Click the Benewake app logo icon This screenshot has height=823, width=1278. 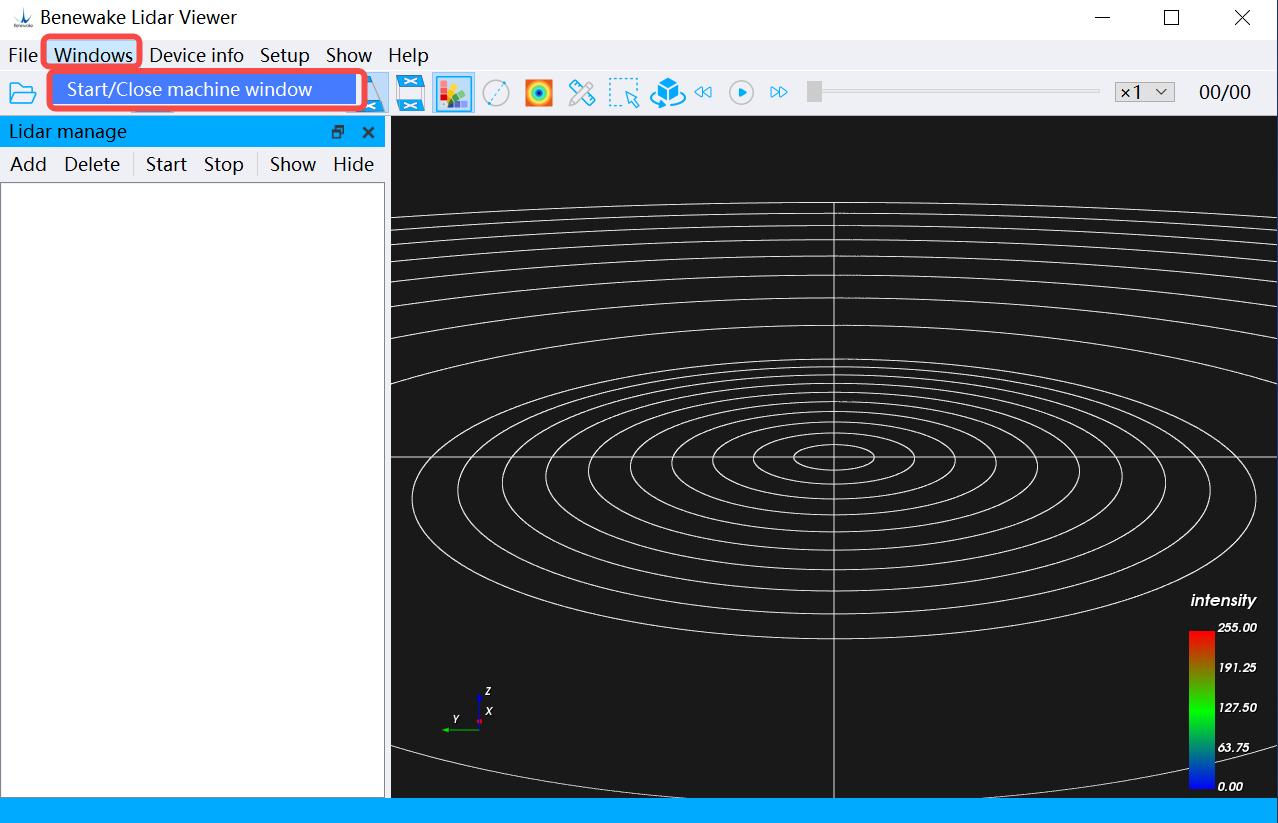coord(22,18)
